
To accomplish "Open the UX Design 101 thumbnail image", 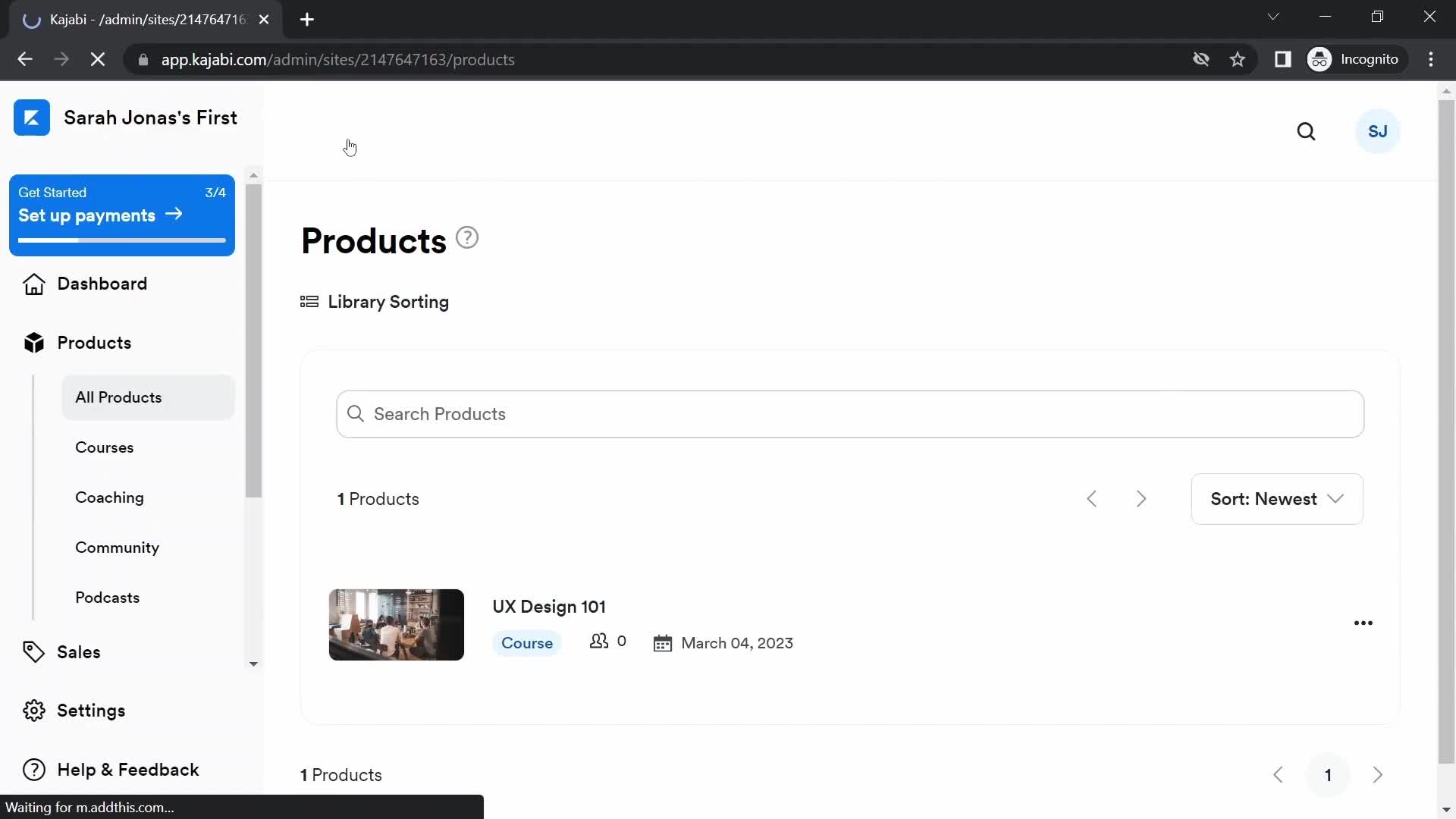I will (397, 625).
